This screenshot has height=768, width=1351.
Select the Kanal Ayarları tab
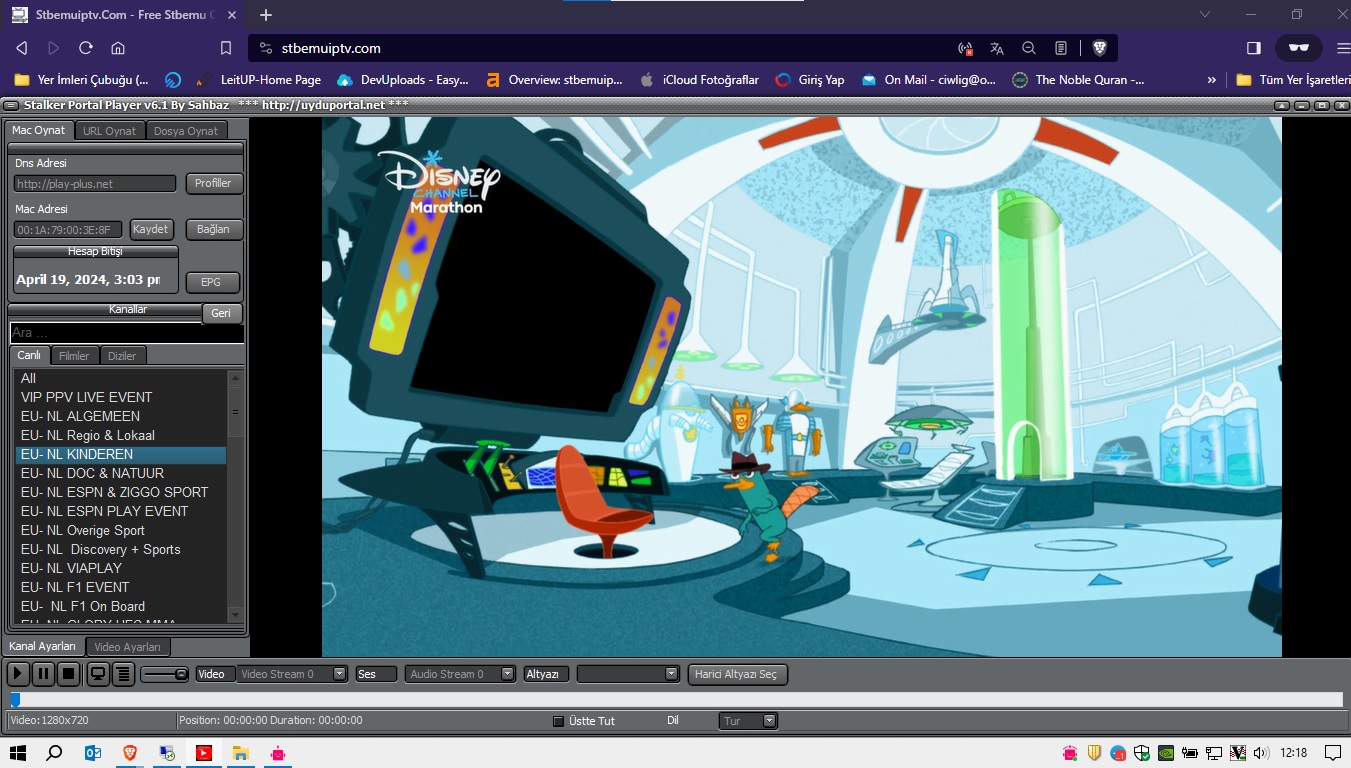pyautogui.click(x=43, y=646)
